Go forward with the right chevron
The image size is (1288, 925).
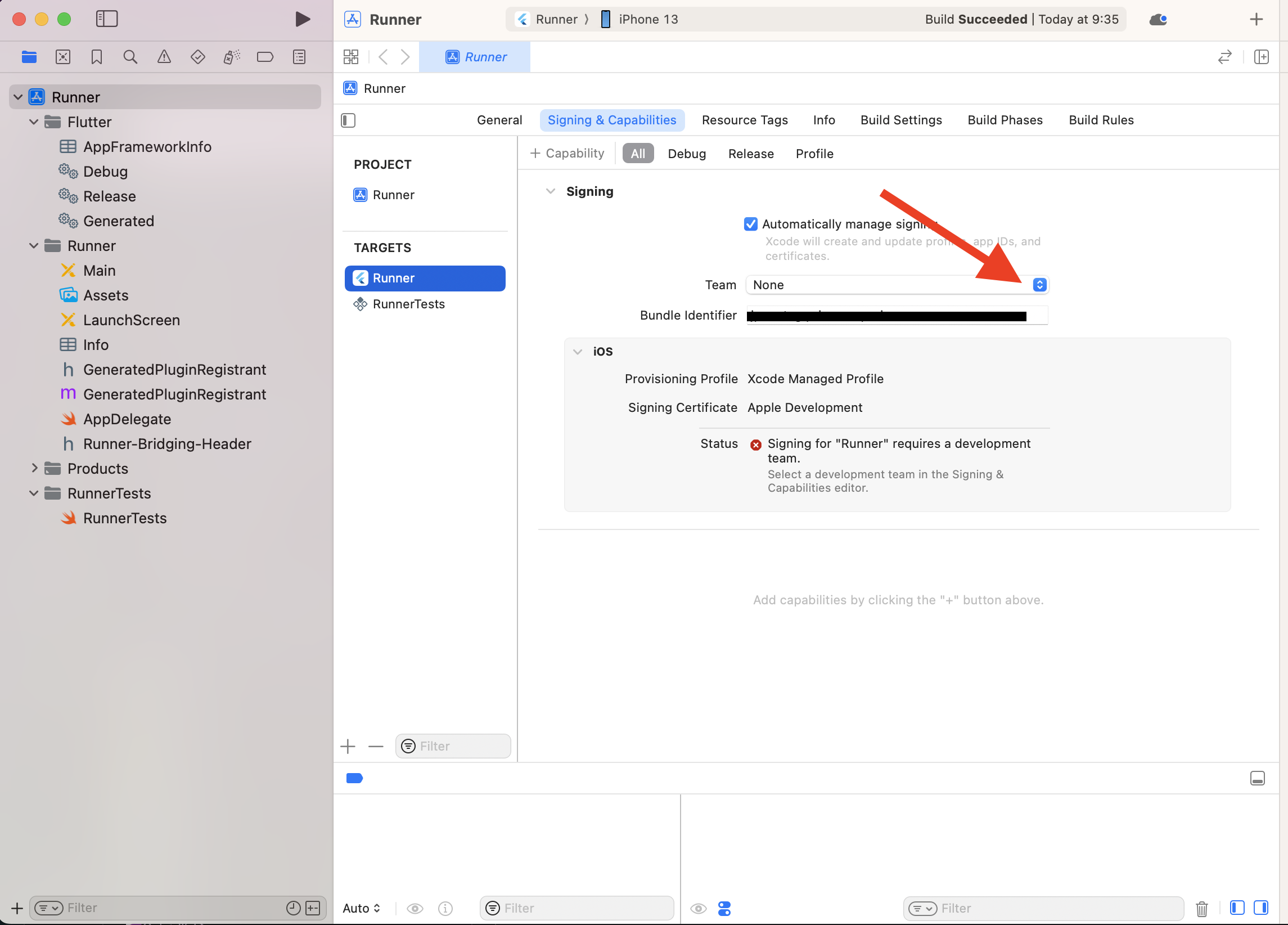tap(405, 57)
